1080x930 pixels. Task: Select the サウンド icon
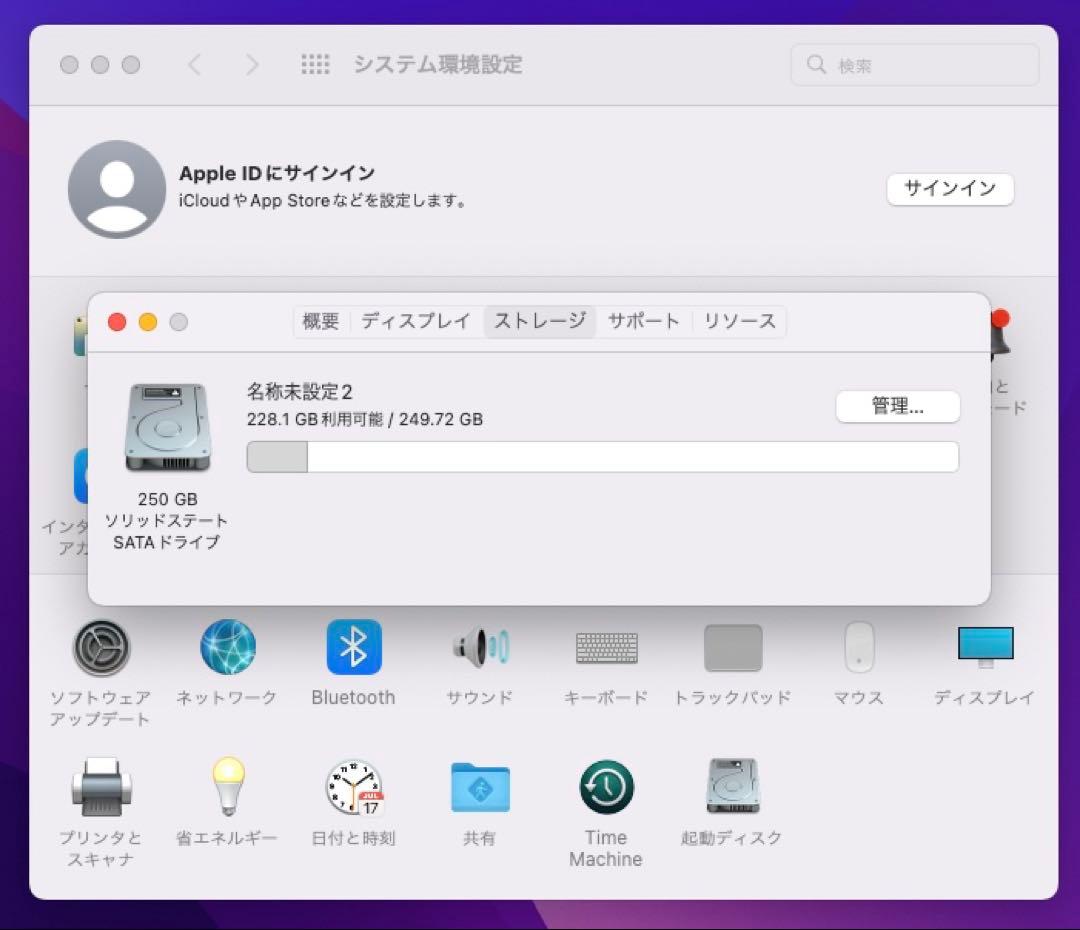pos(479,648)
